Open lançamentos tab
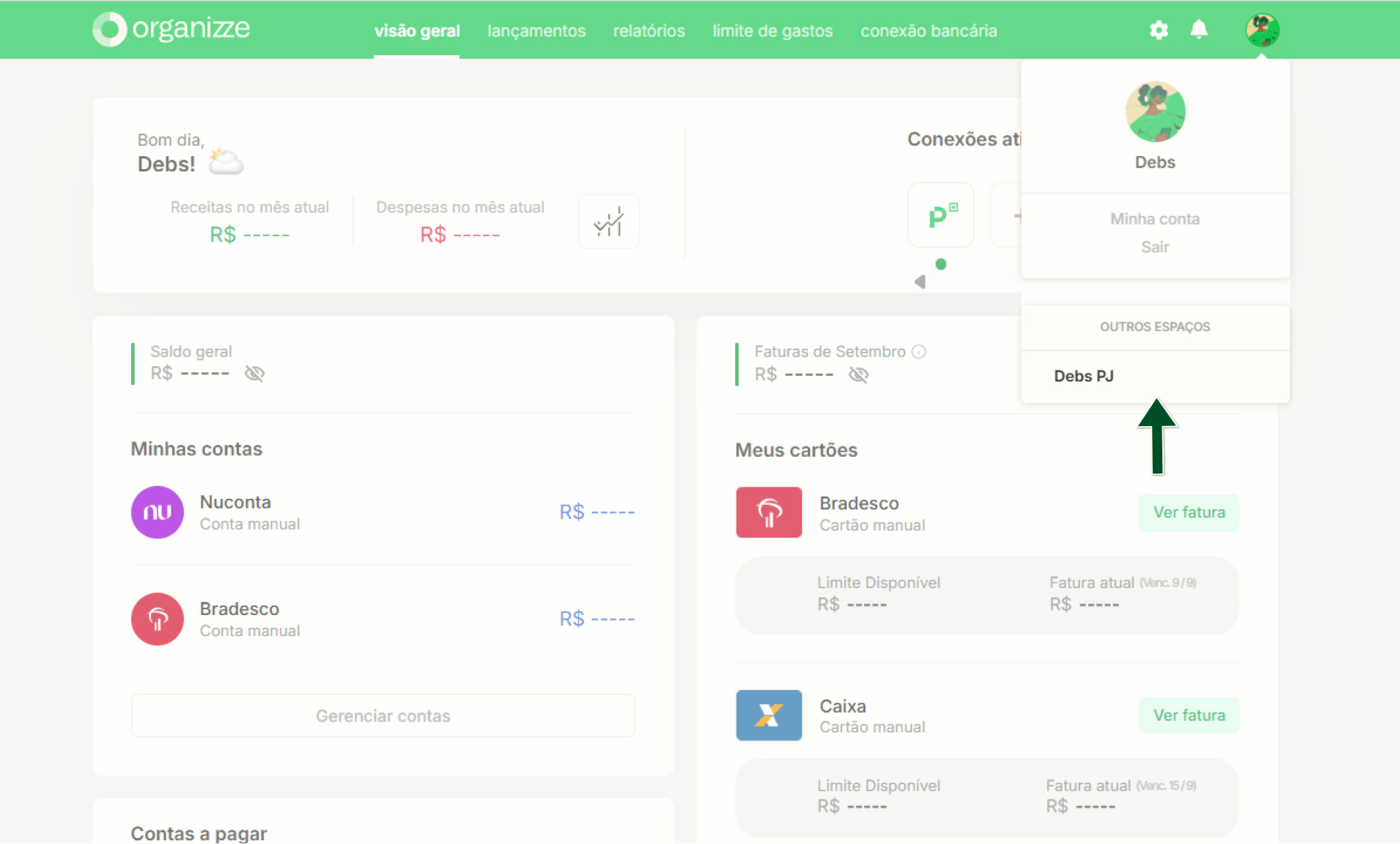The height and width of the screenshot is (844, 1400). [x=536, y=31]
